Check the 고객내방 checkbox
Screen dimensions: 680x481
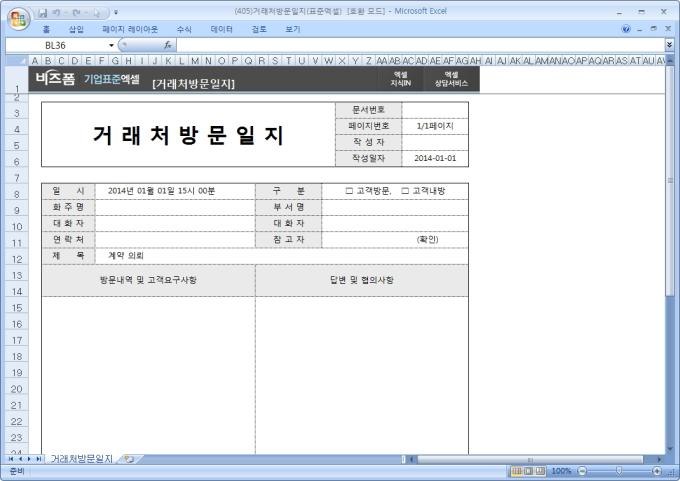coord(405,191)
